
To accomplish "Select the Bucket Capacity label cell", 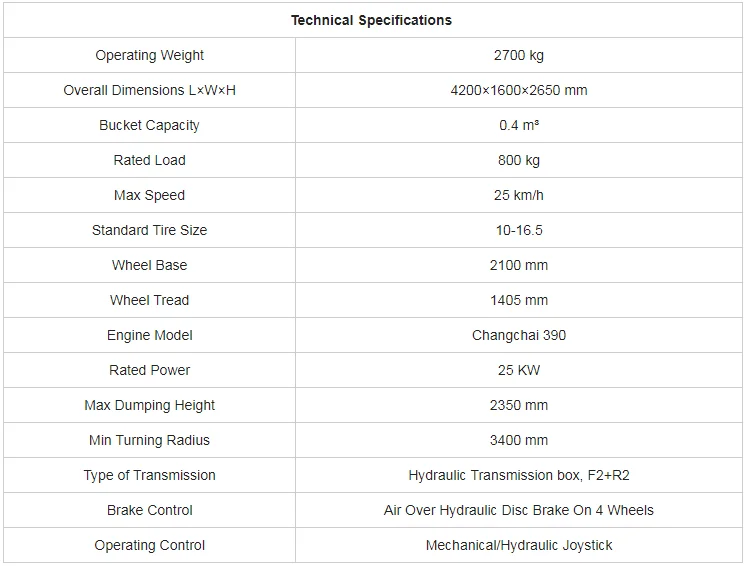I will 150,125.
